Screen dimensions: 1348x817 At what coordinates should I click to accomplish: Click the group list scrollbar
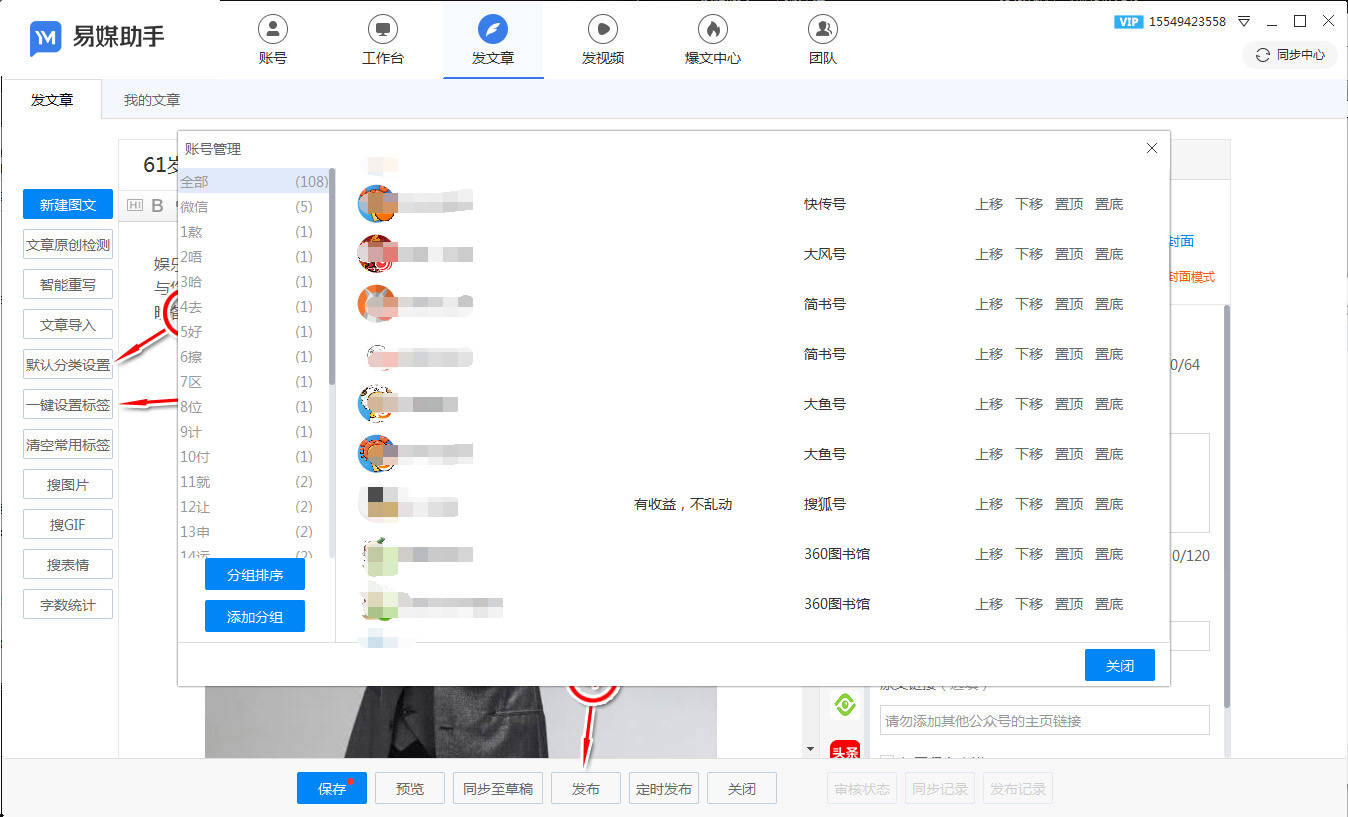point(332,278)
